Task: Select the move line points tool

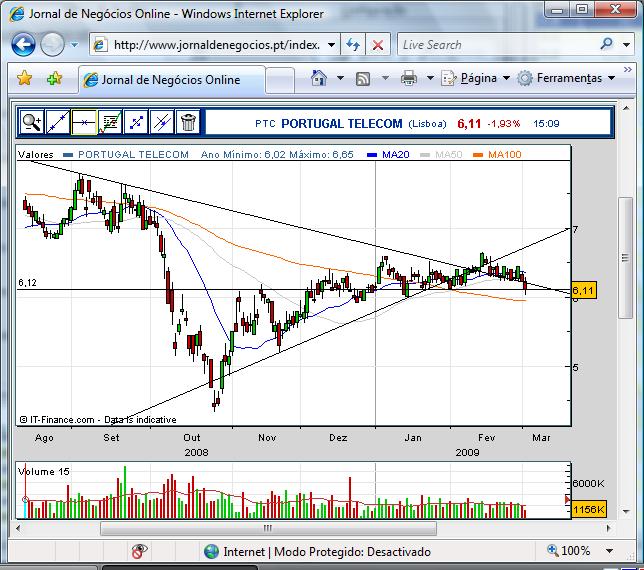Action: (136, 122)
